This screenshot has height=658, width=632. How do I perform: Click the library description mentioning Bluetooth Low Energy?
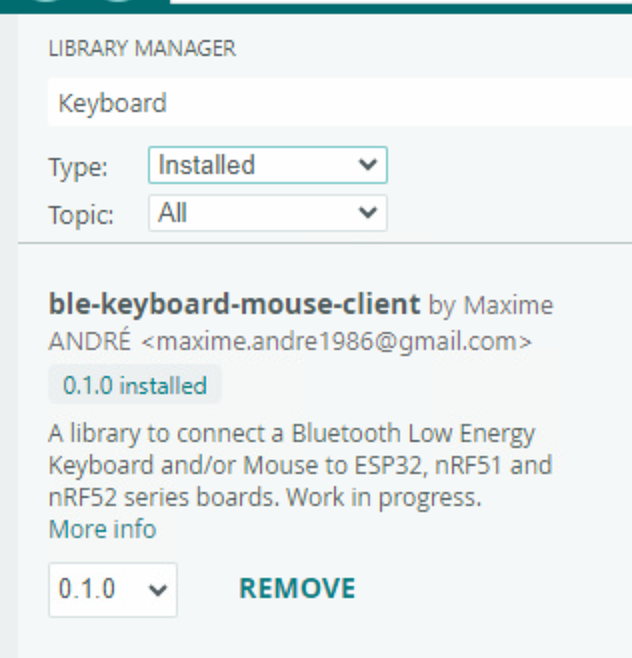tap(300, 466)
